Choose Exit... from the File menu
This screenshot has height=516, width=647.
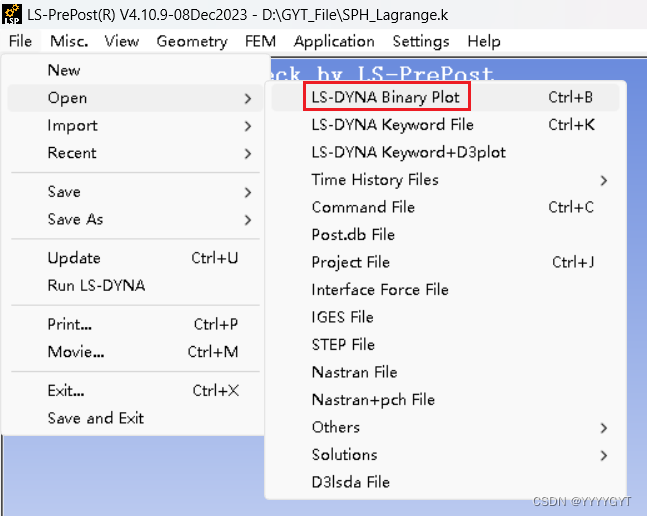tap(135, 391)
